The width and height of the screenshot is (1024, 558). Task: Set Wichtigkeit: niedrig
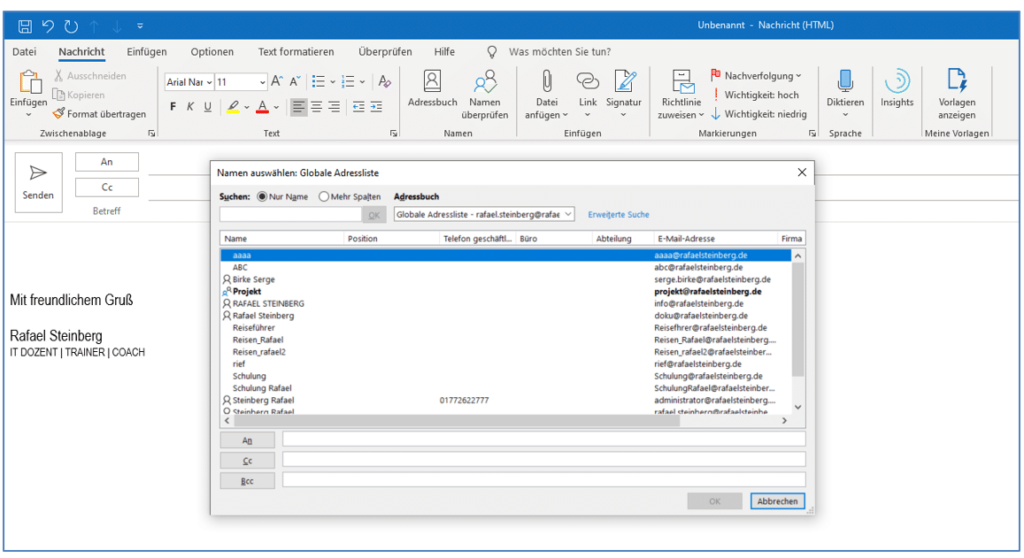[x=758, y=114]
